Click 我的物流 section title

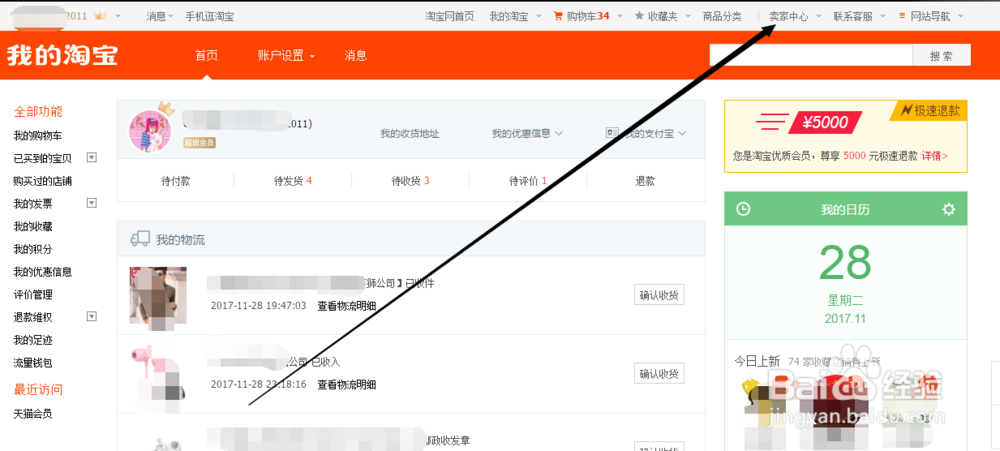[180, 240]
